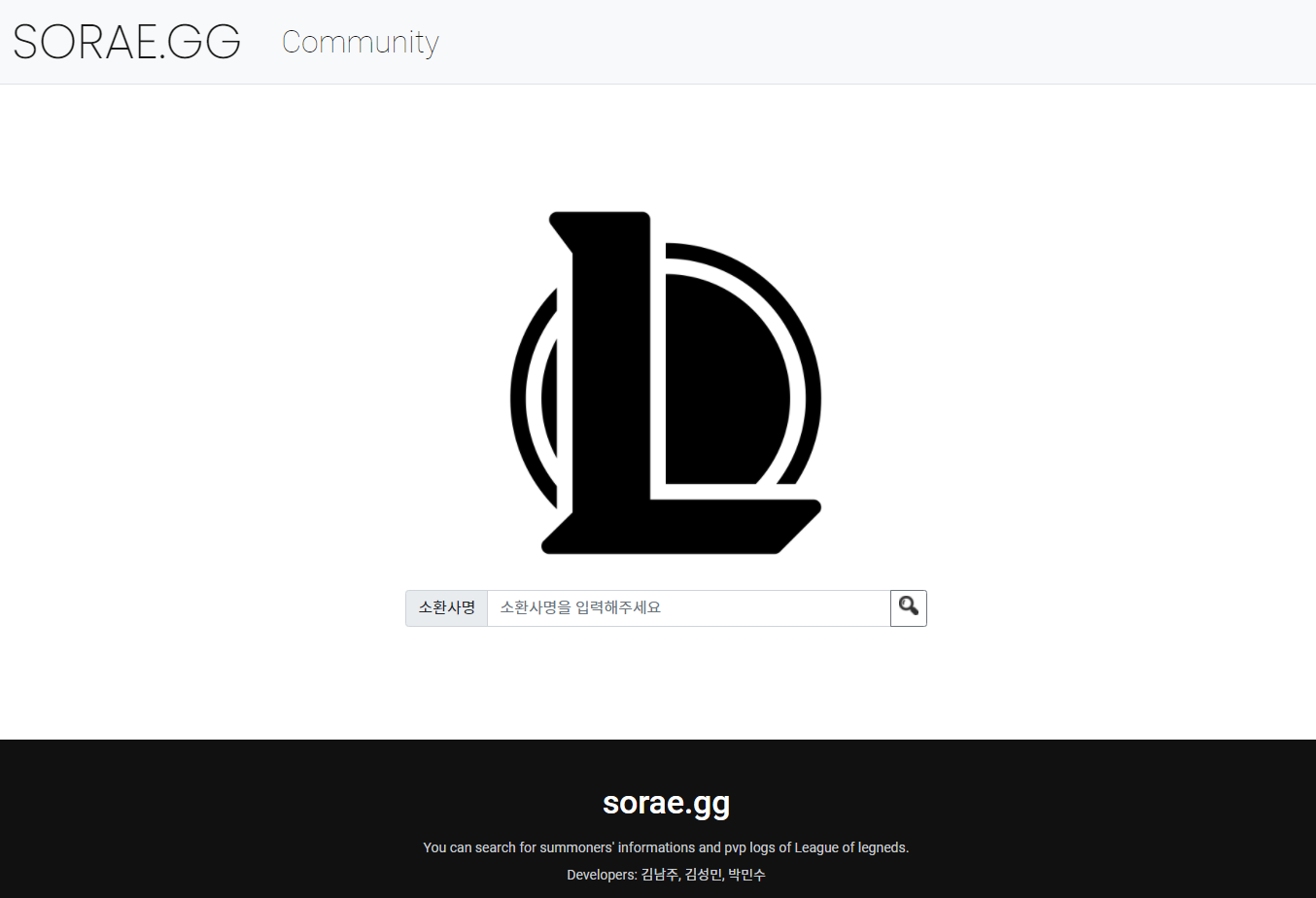Click the sorae.gg footer heading
This screenshot has width=1316, height=898.
click(666, 803)
